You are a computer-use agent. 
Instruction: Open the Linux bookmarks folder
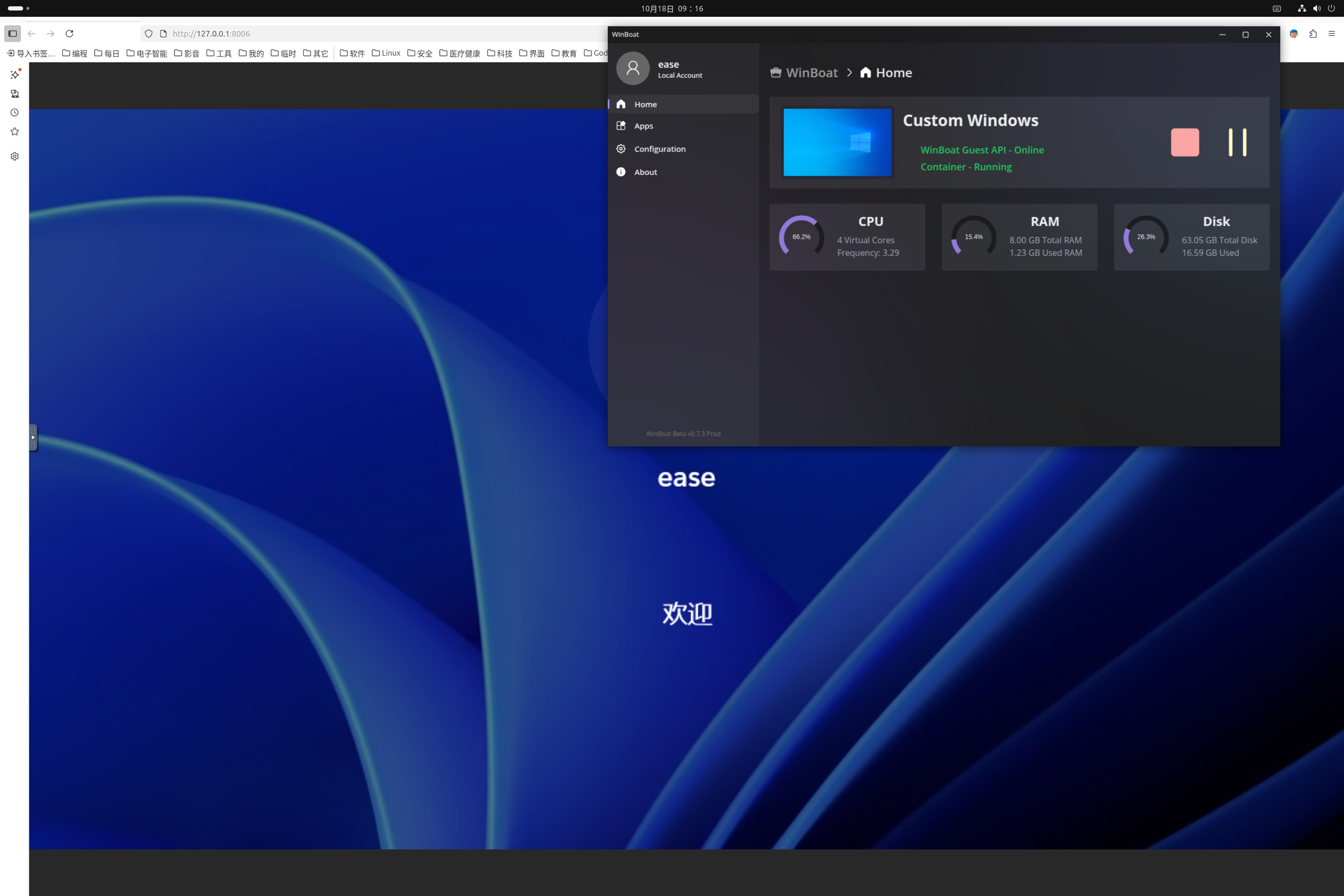[386, 53]
